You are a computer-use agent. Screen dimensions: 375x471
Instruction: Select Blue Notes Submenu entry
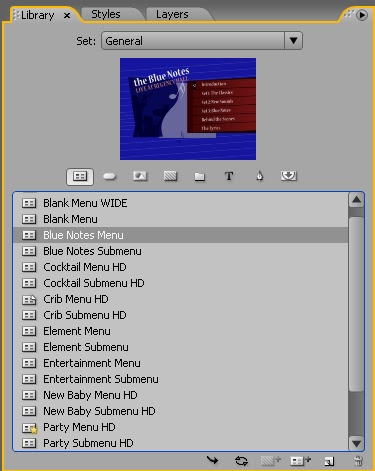(181, 251)
